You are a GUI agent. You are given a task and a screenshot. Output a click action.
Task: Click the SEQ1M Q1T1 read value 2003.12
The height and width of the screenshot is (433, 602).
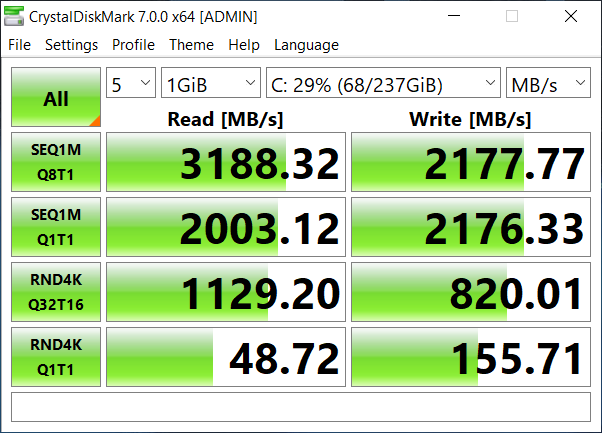click(226, 227)
